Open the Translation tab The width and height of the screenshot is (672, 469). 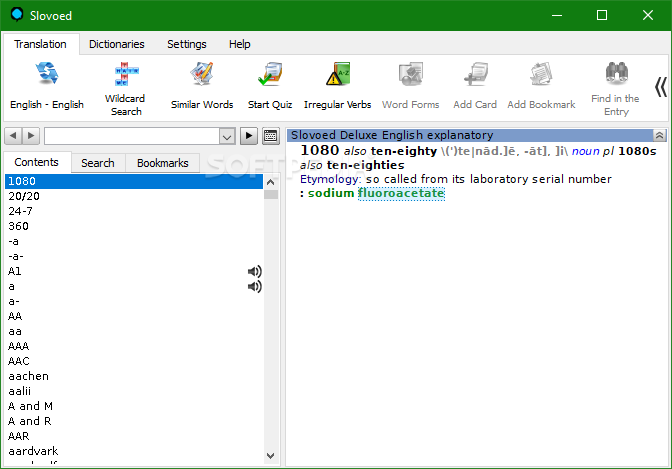(40, 44)
